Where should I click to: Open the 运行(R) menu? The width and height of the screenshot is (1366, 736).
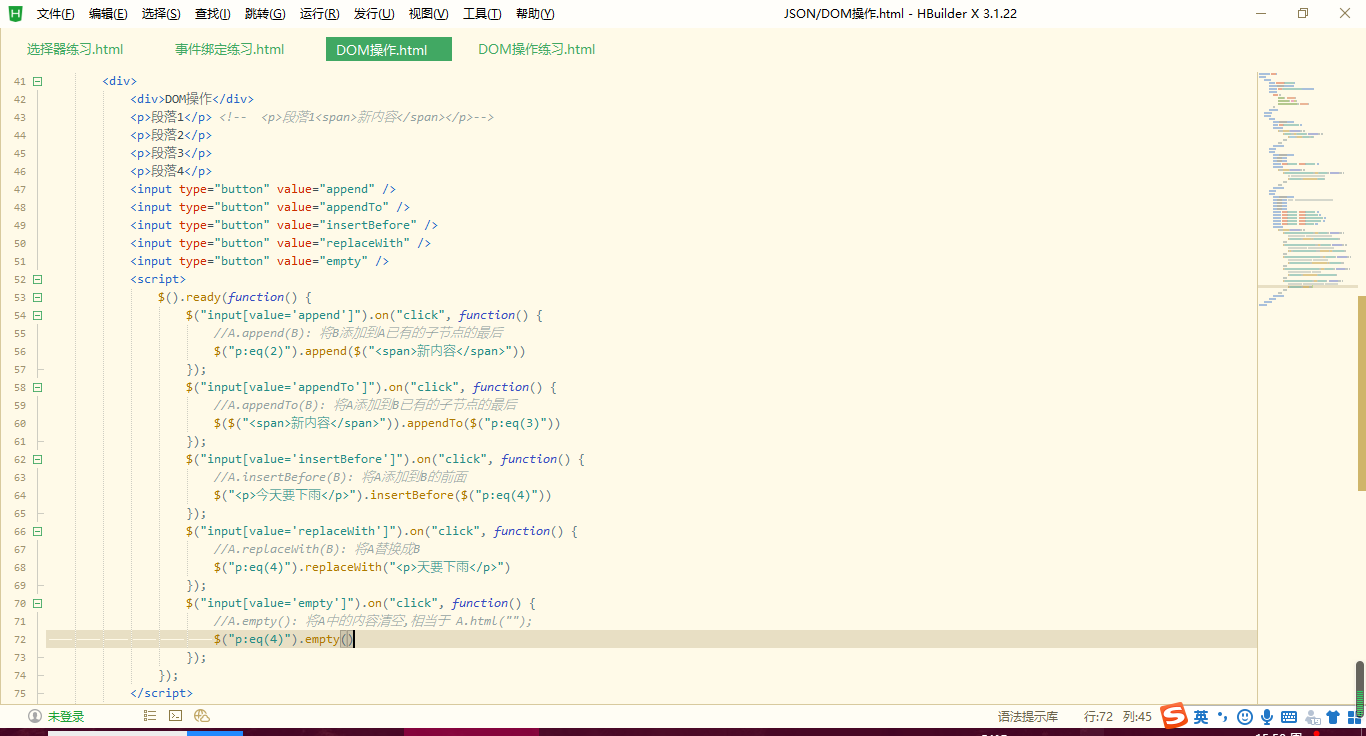tap(319, 14)
